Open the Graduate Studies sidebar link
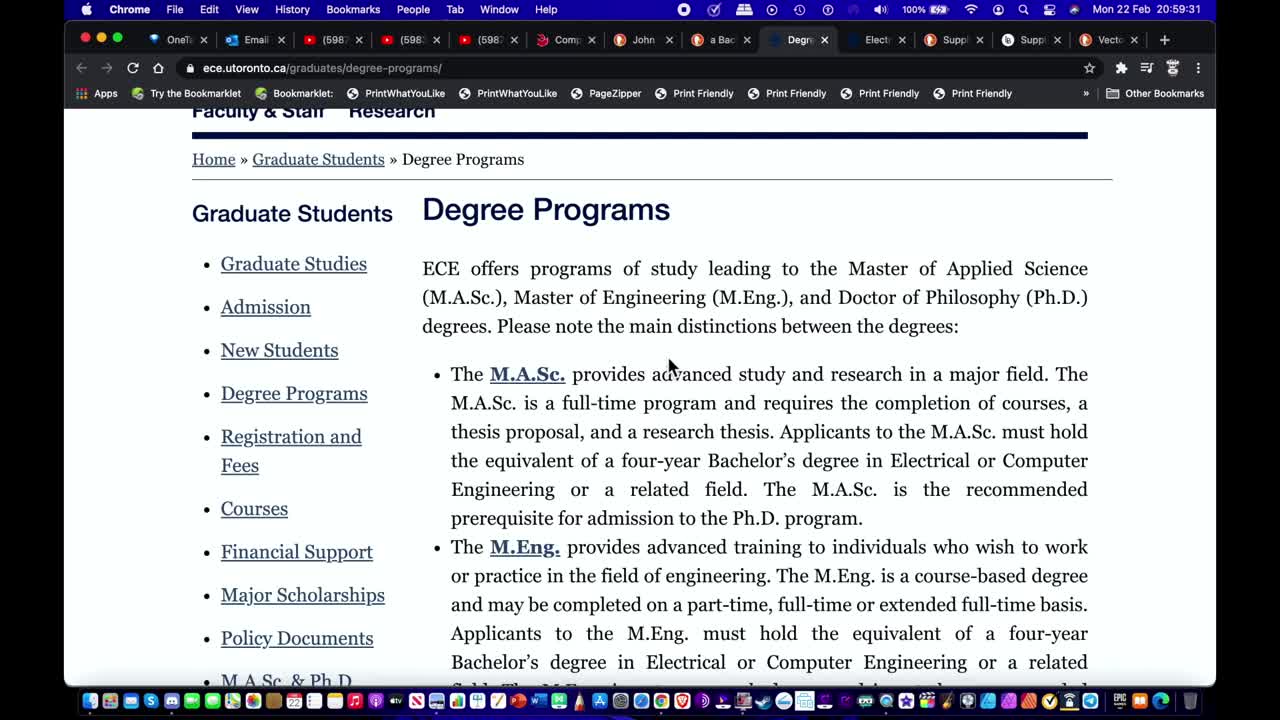1280x720 pixels. (294, 264)
